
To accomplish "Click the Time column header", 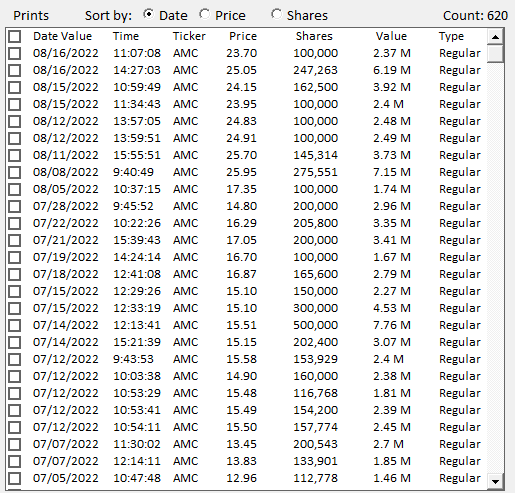I will point(126,36).
